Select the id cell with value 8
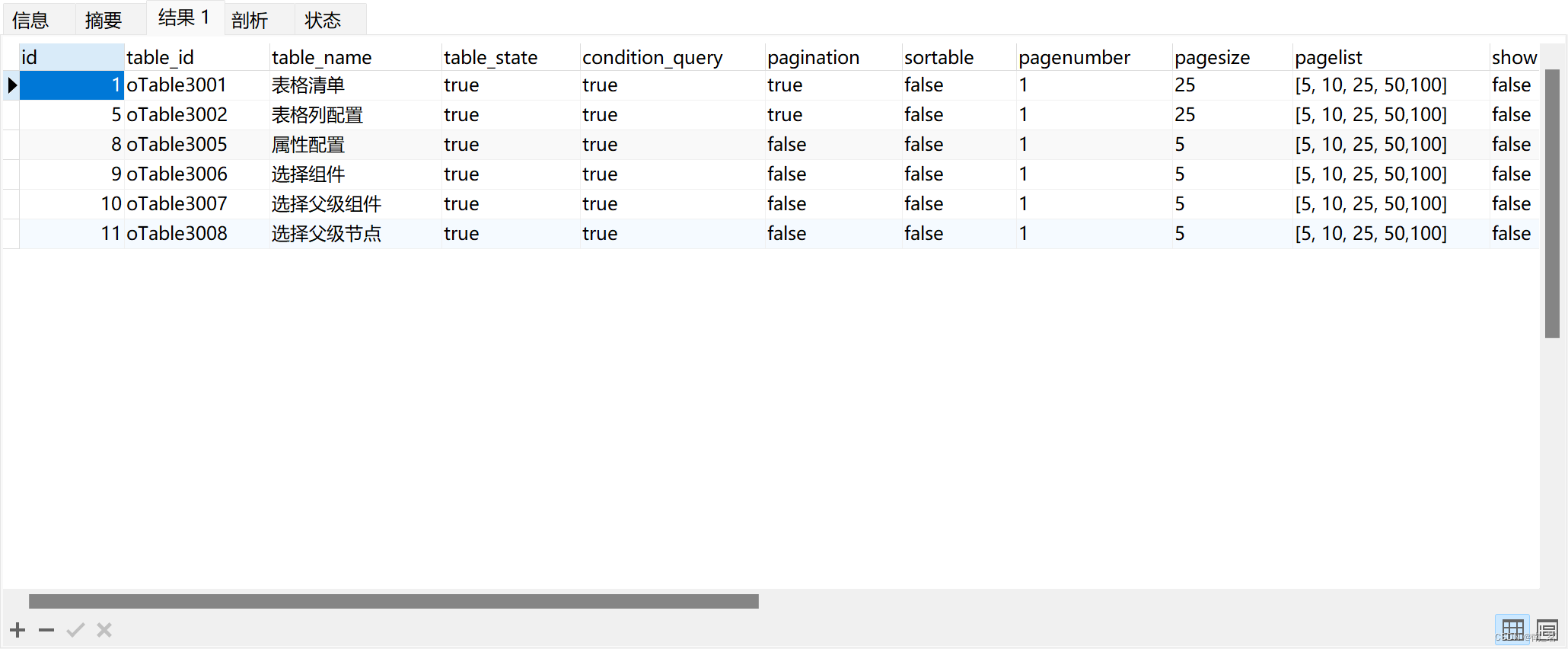 (72, 145)
